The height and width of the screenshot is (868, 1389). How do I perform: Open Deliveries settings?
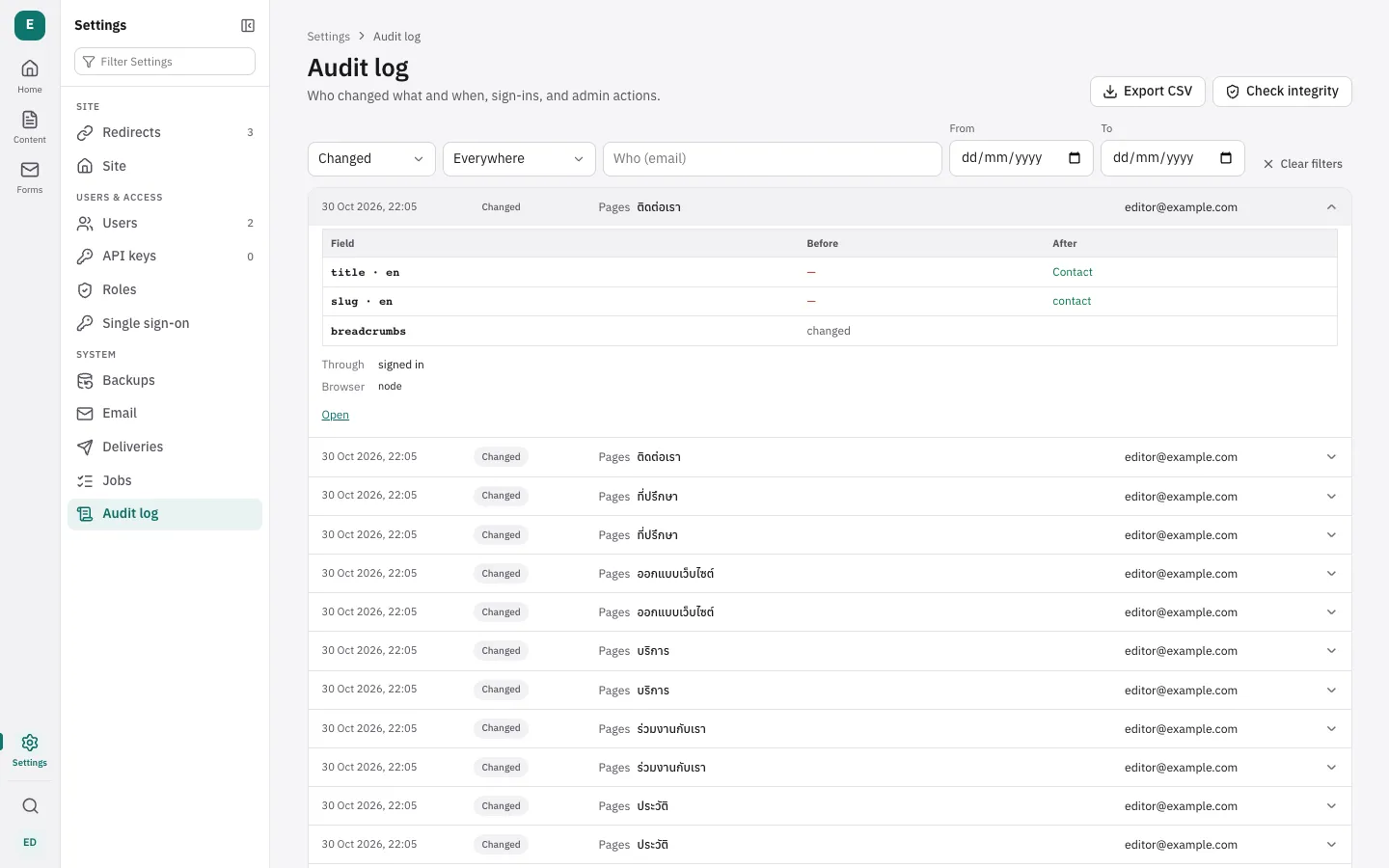pyautogui.click(x=165, y=447)
